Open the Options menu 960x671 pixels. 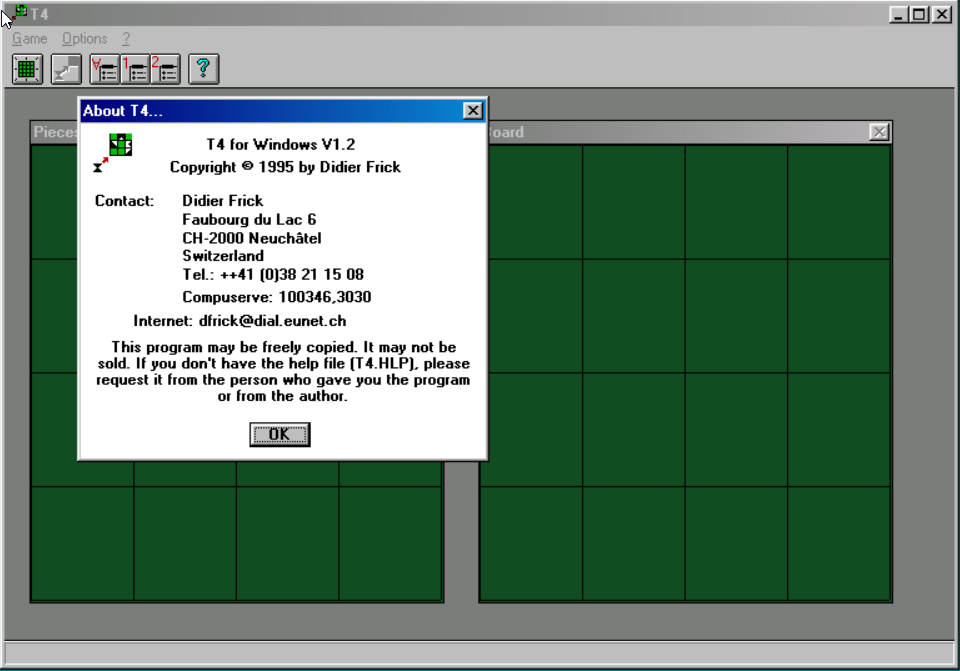[x=84, y=39]
